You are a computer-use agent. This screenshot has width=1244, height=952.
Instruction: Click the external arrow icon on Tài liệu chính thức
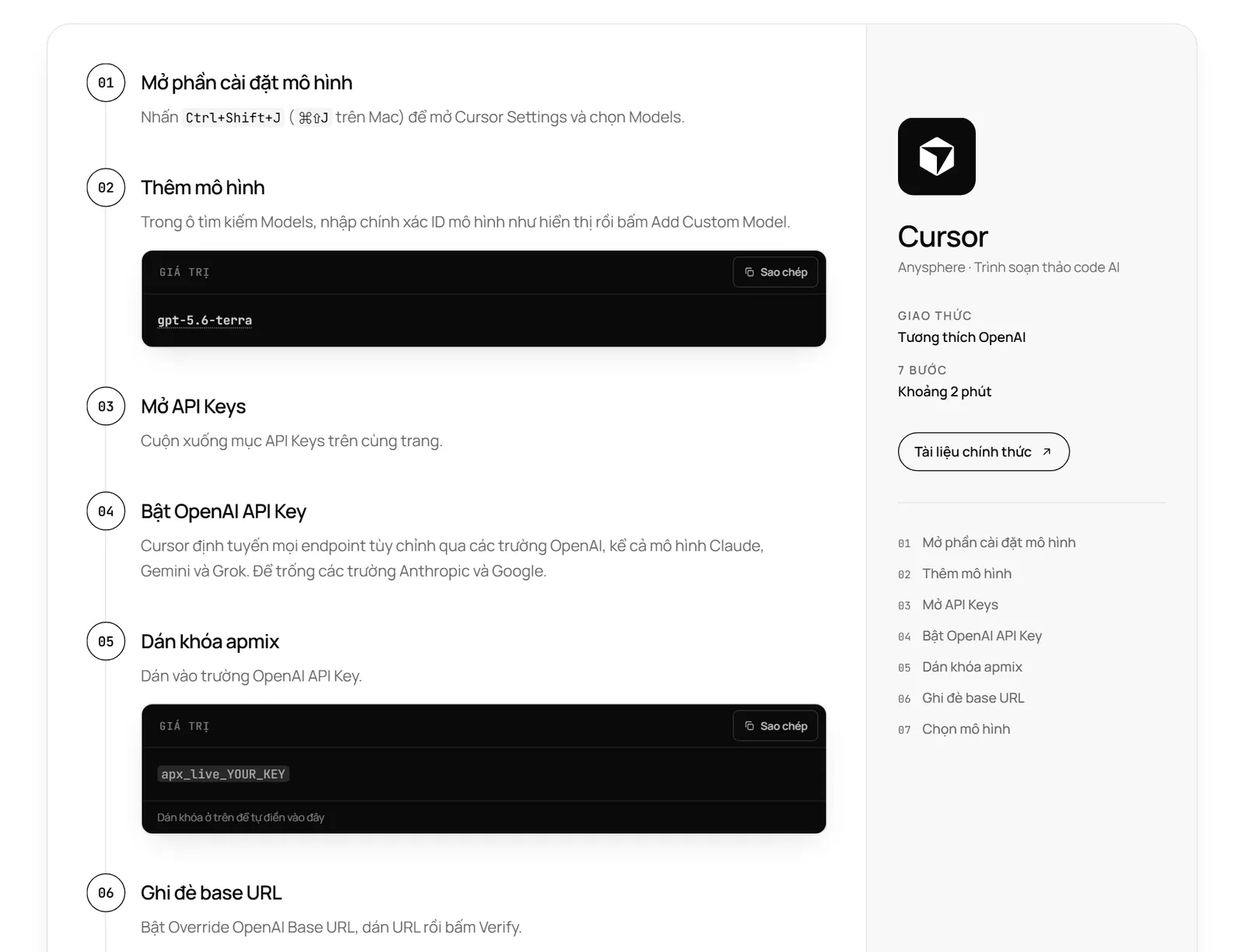click(x=1047, y=452)
